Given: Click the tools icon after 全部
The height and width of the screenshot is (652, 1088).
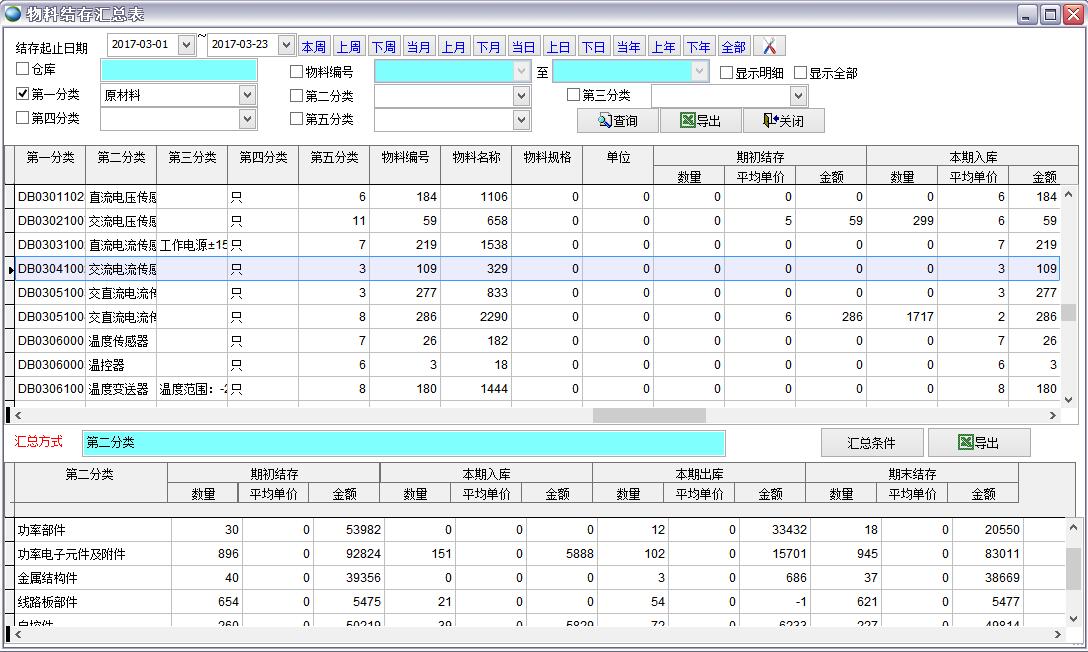Looking at the screenshot, I should coord(769,46).
